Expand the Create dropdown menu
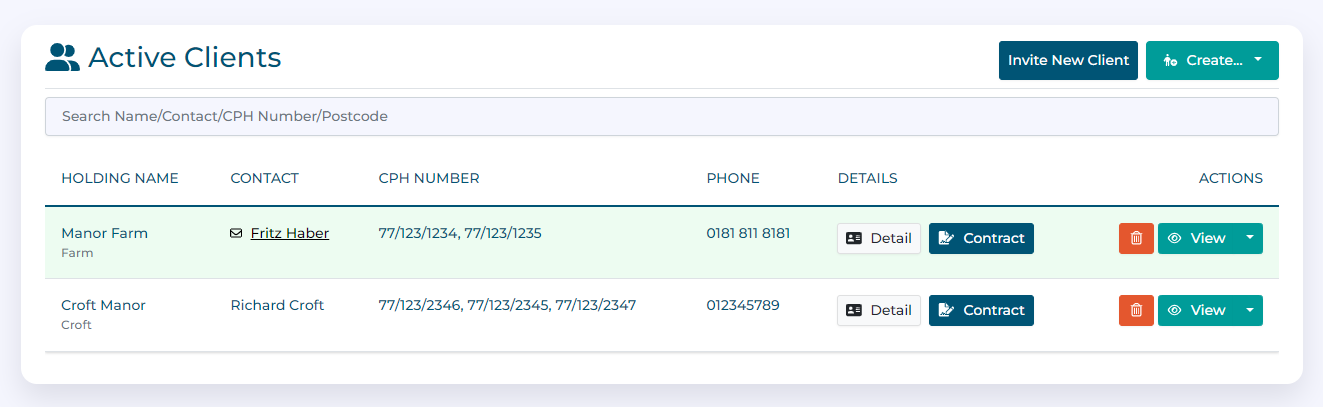 (x=1258, y=60)
